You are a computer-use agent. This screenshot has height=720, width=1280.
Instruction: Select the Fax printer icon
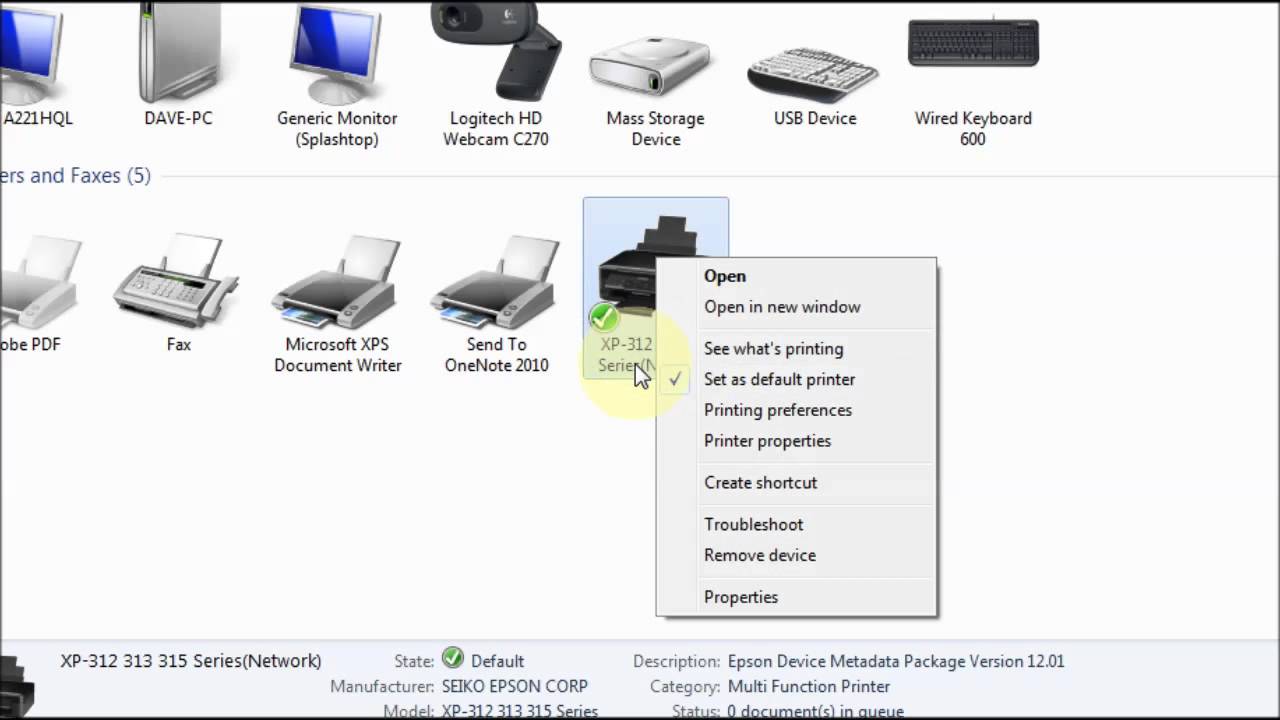pyautogui.click(x=178, y=280)
